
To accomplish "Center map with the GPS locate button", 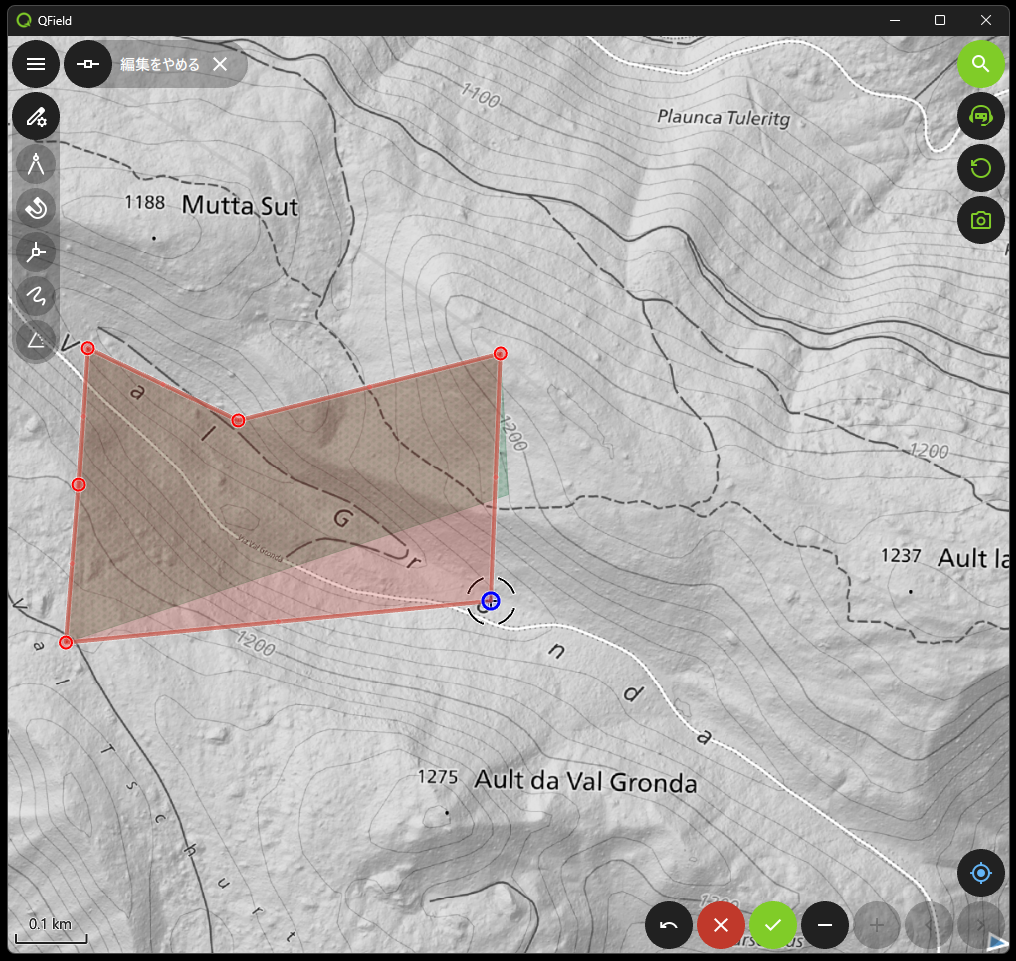I will (x=980, y=873).
